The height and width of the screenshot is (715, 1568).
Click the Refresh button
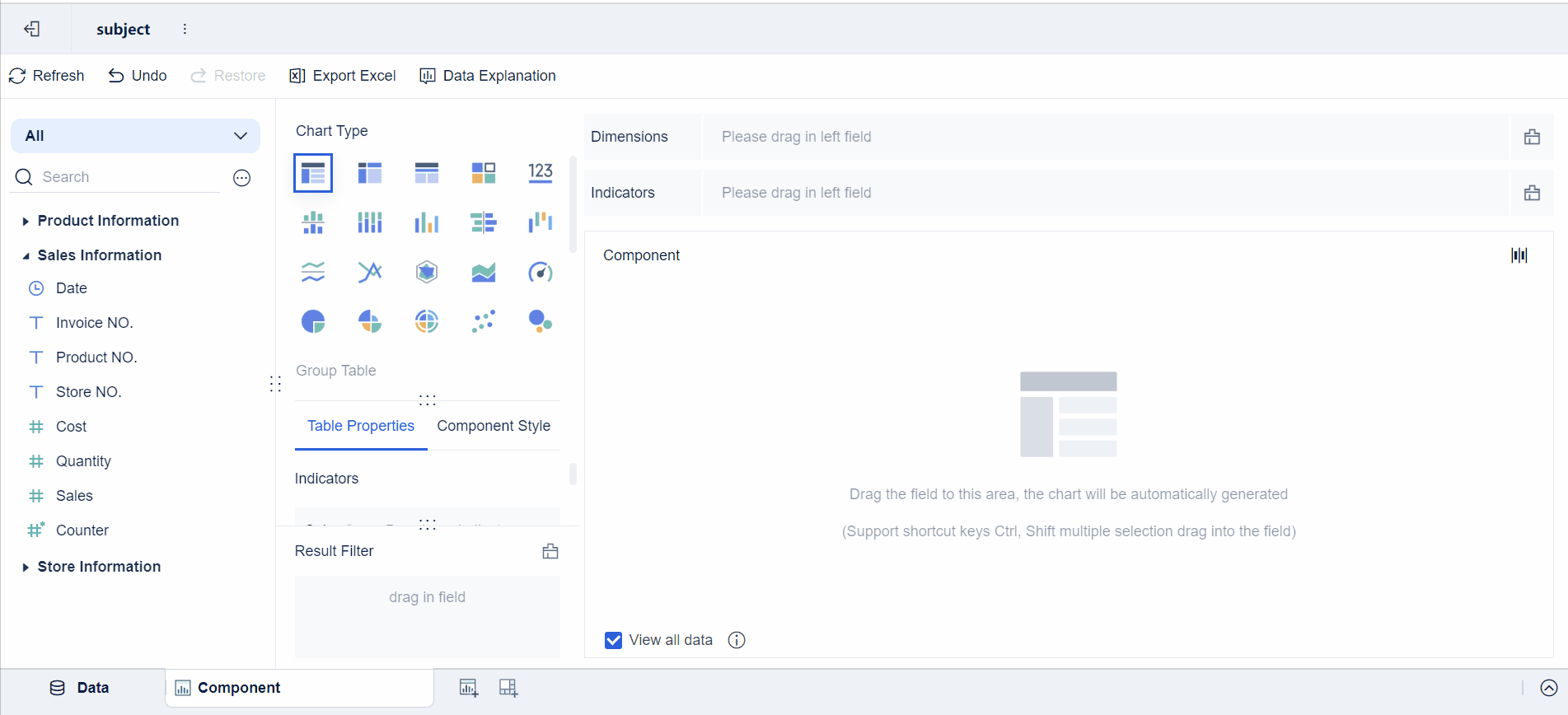click(x=47, y=76)
